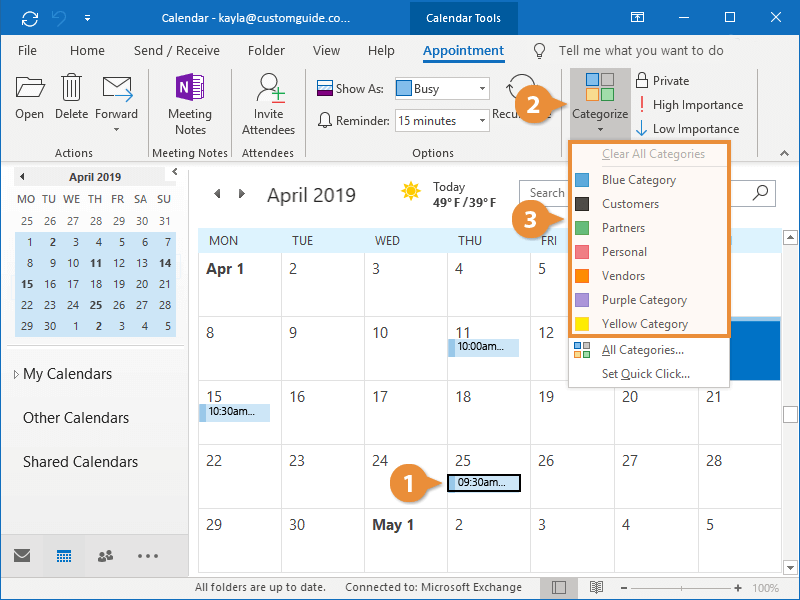This screenshot has width=800, height=600.
Task: Go to previous month in mini calendar
Action: (22, 177)
